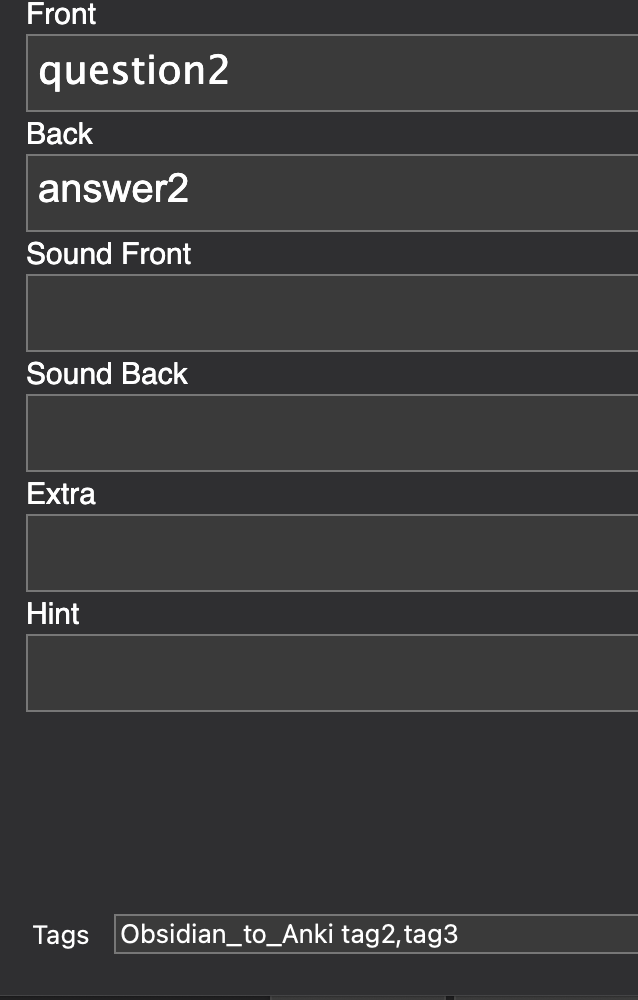The image size is (638, 1000).
Task: Click the Tags label
Action: click(60, 935)
